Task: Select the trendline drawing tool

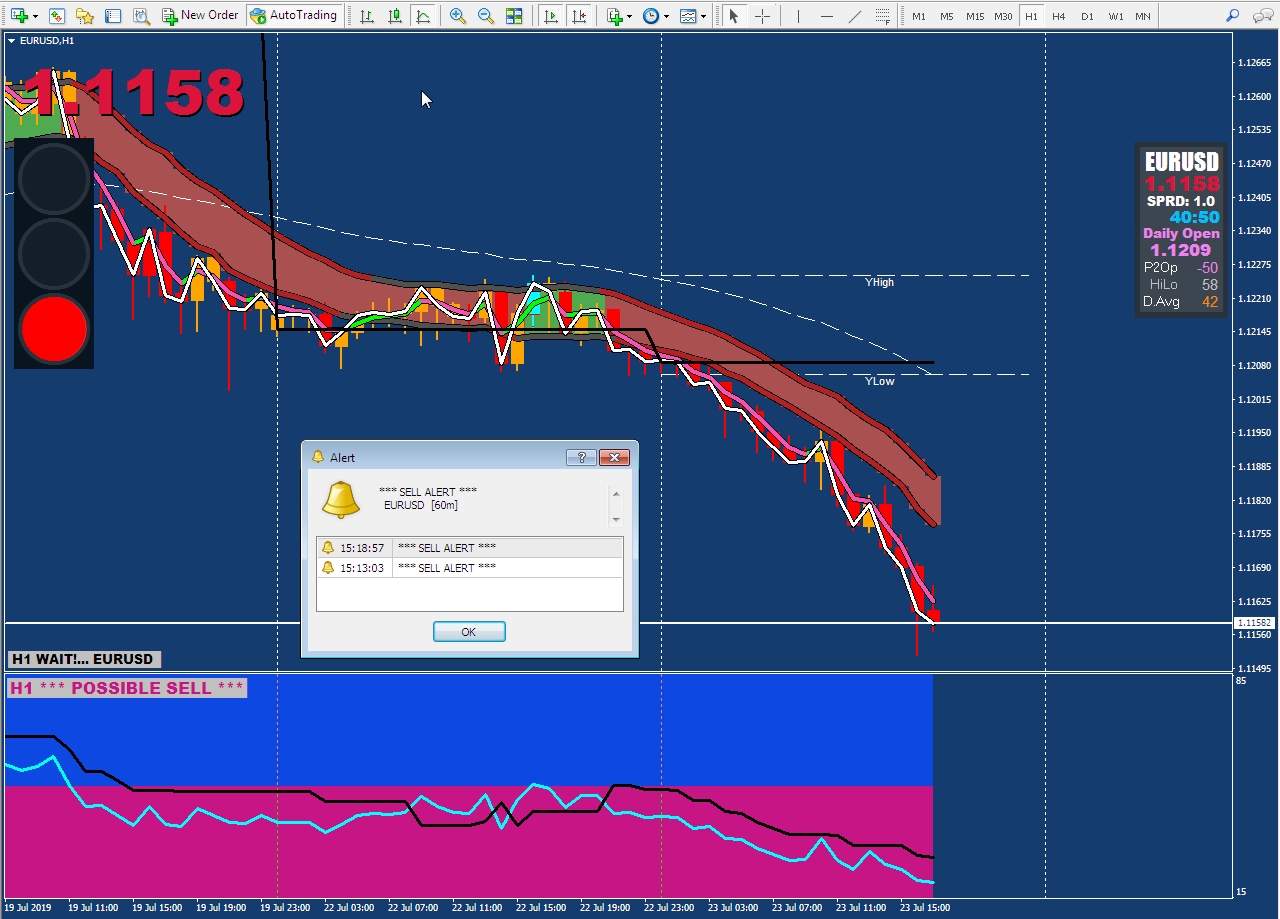Action: point(854,16)
